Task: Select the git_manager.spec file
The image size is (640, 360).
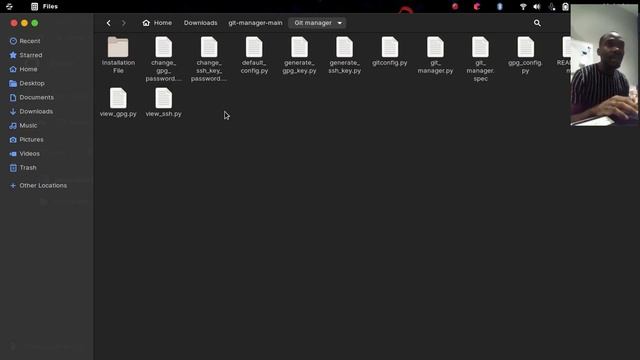Action: tap(480, 59)
